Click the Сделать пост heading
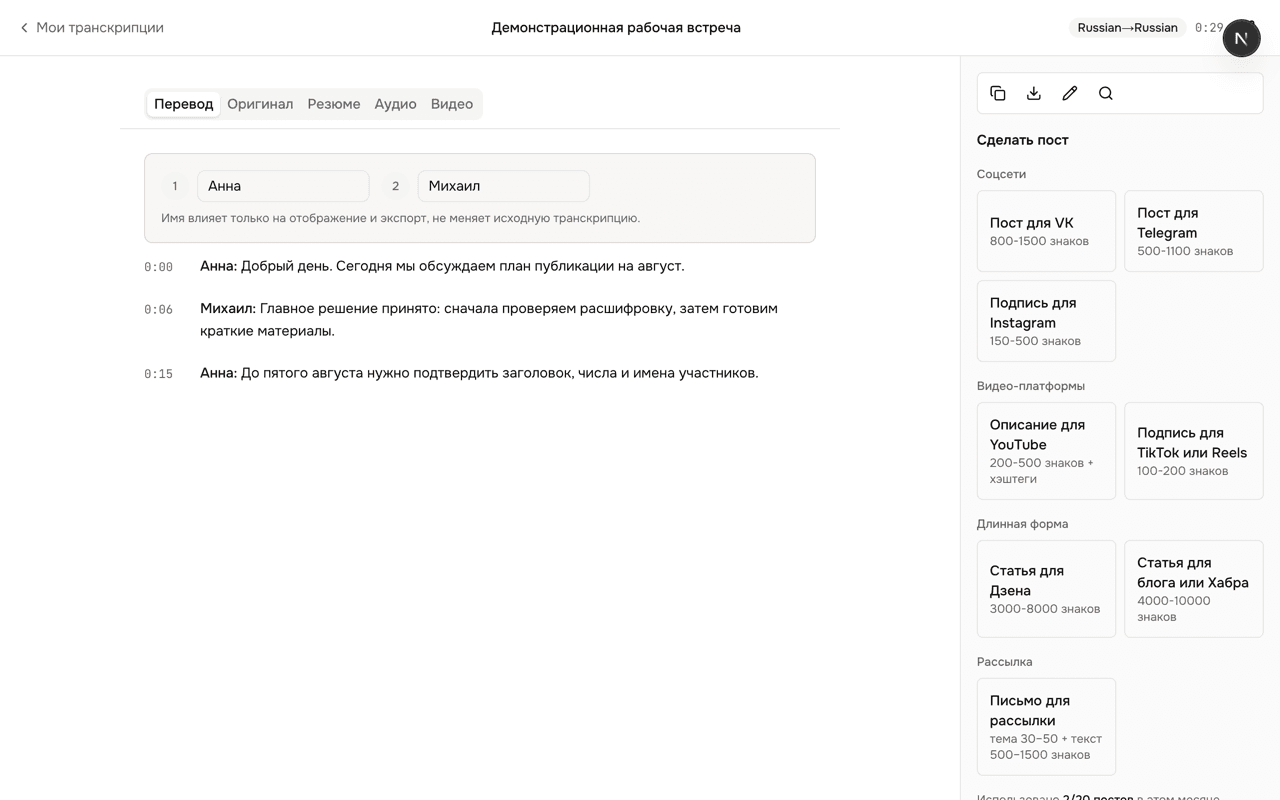The height and width of the screenshot is (800, 1280). [x=1022, y=140]
